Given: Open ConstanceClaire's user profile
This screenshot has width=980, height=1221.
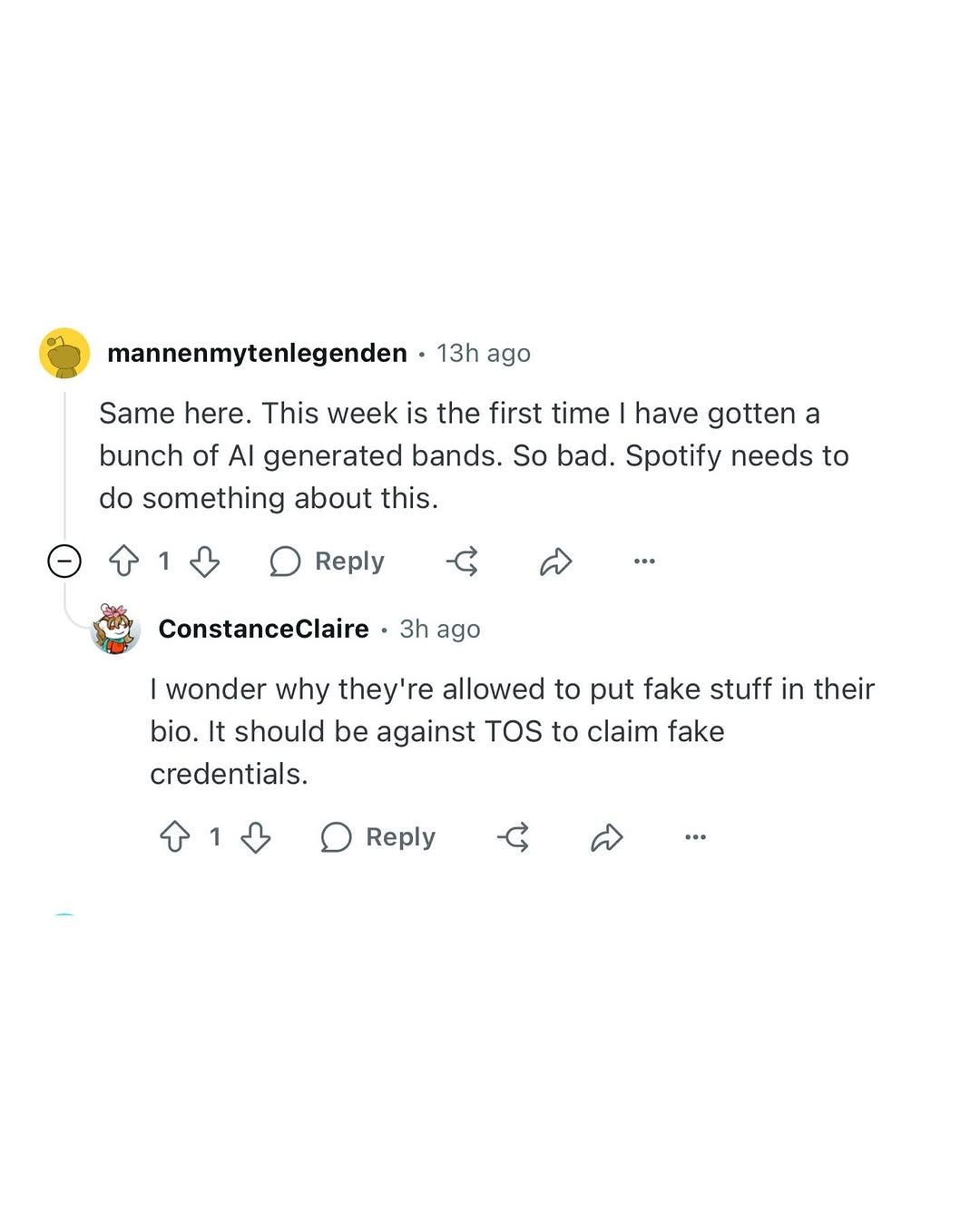Looking at the screenshot, I should pyautogui.click(x=263, y=629).
